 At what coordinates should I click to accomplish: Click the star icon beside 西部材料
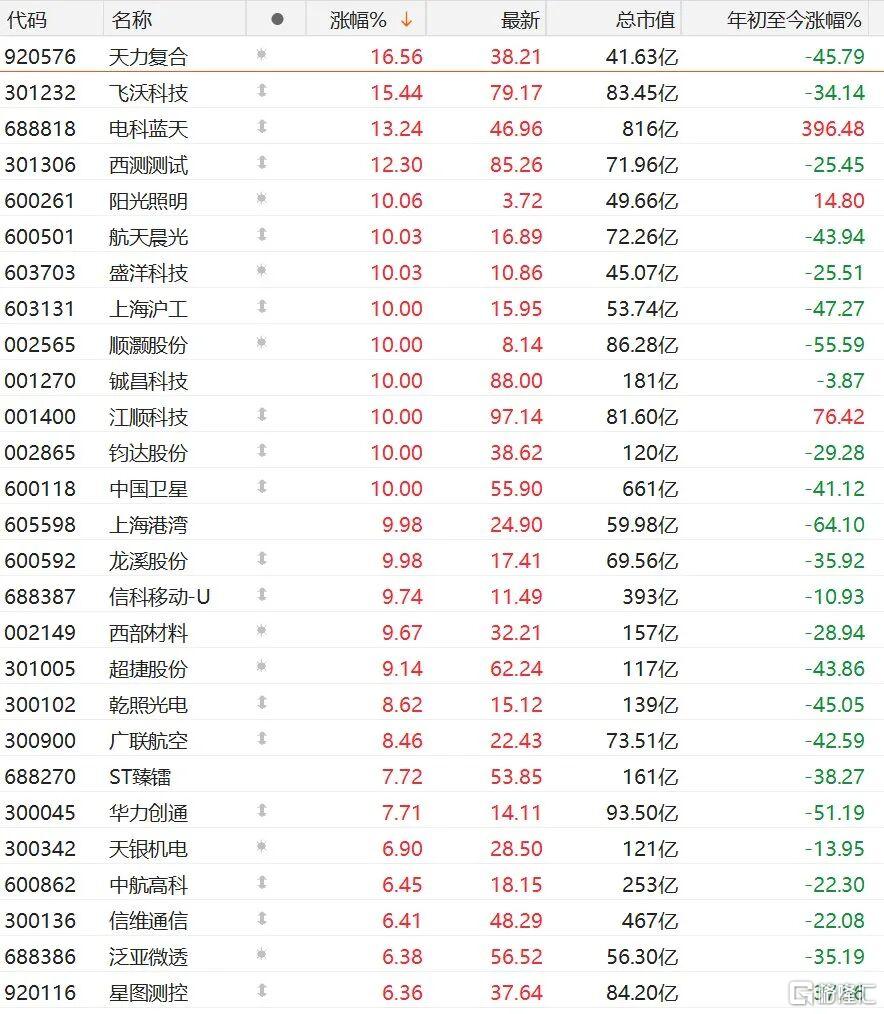261,630
